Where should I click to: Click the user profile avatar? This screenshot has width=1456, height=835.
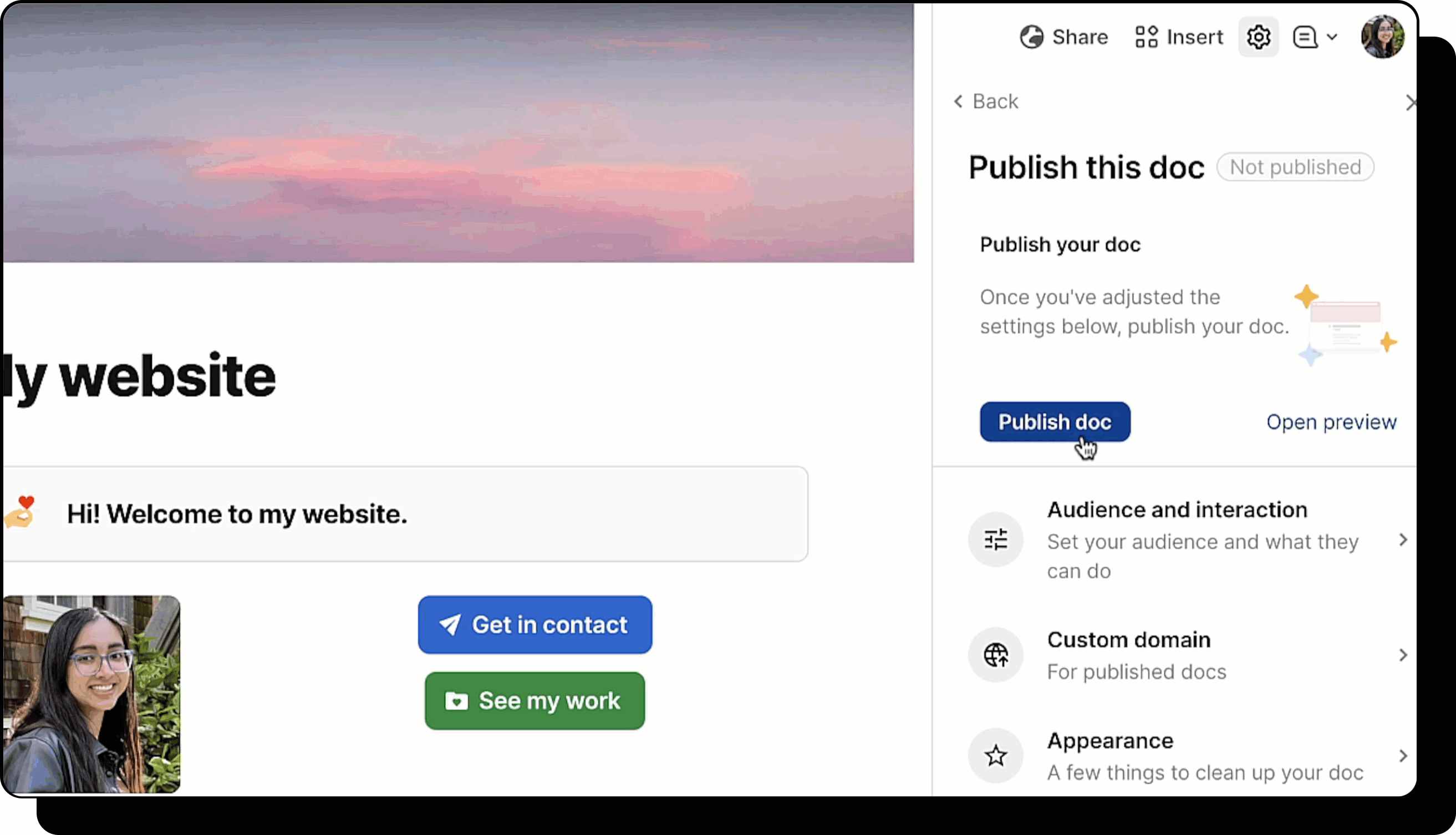click(x=1383, y=37)
